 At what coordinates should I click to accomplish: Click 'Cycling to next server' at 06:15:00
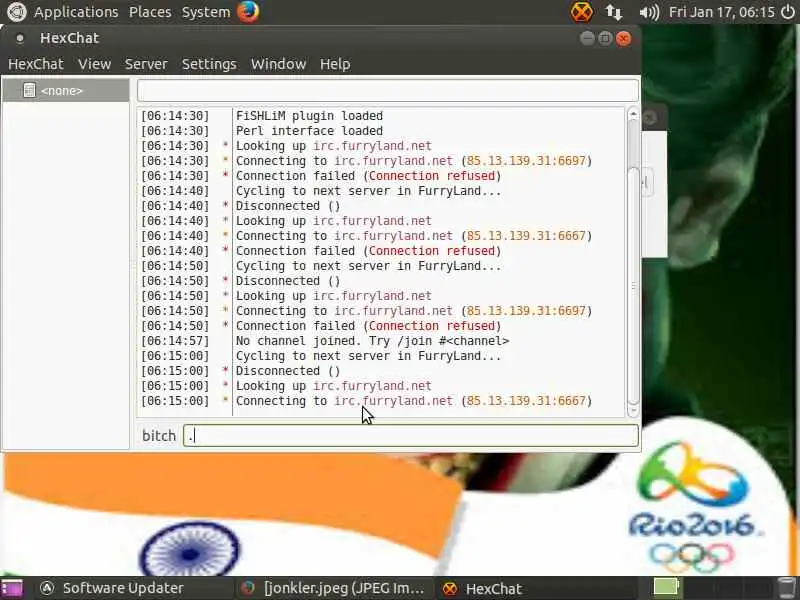coord(368,356)
